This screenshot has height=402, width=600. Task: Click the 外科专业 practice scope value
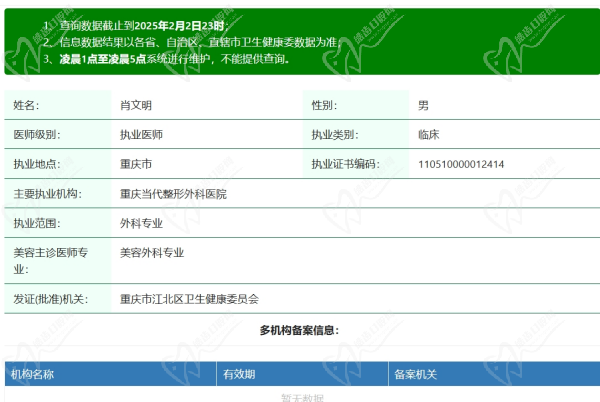point(141,223)
